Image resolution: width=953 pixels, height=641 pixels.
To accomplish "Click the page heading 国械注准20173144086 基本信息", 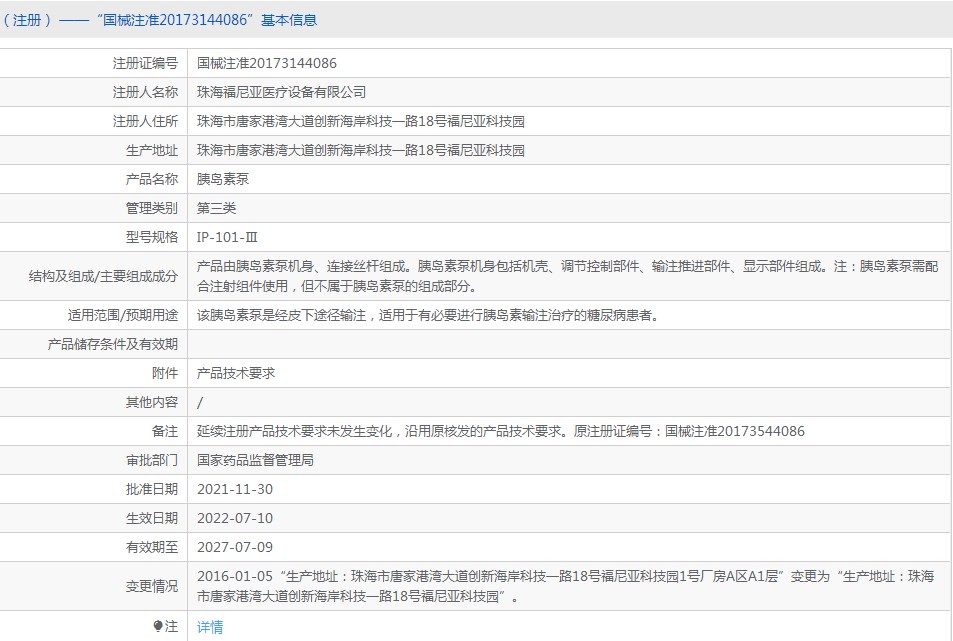I will pyautogui.click(x=207, y=20).
